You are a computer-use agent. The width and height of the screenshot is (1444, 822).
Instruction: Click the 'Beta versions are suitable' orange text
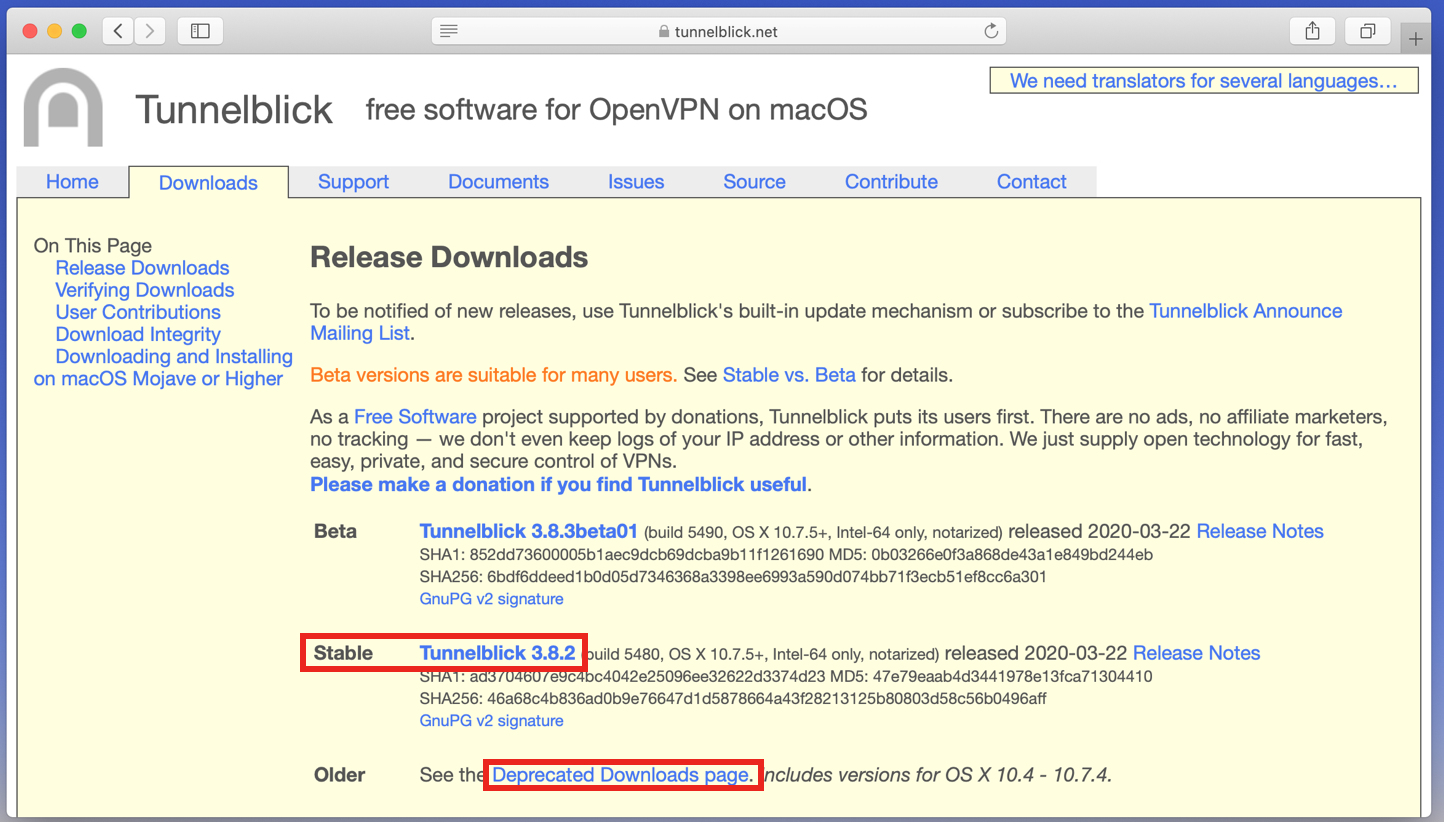(493, 375)
